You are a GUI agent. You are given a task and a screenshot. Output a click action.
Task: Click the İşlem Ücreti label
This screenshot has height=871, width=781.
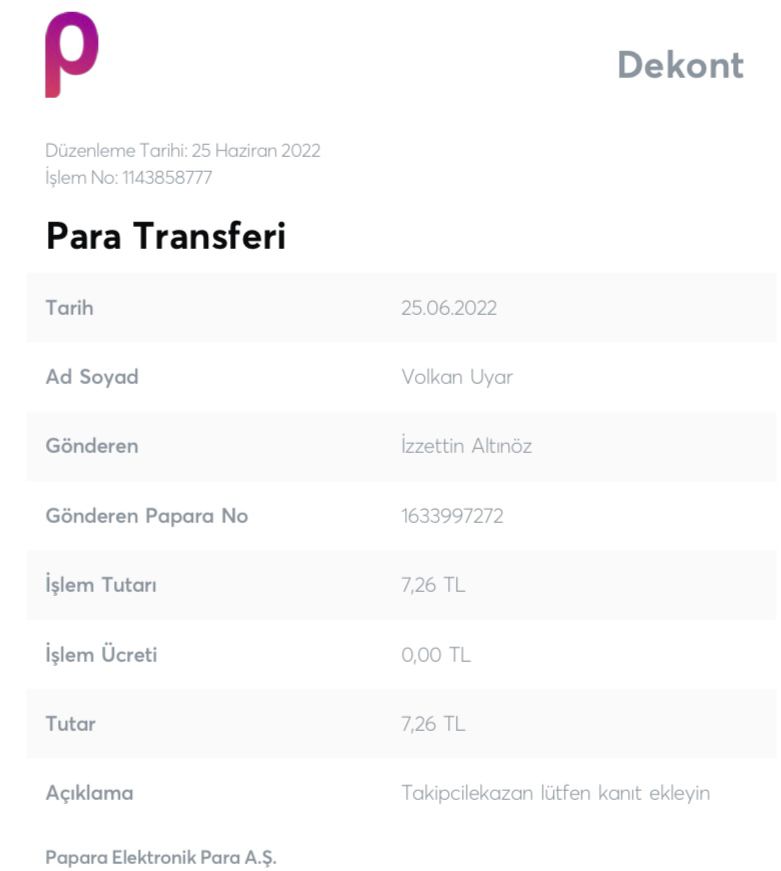101,654
